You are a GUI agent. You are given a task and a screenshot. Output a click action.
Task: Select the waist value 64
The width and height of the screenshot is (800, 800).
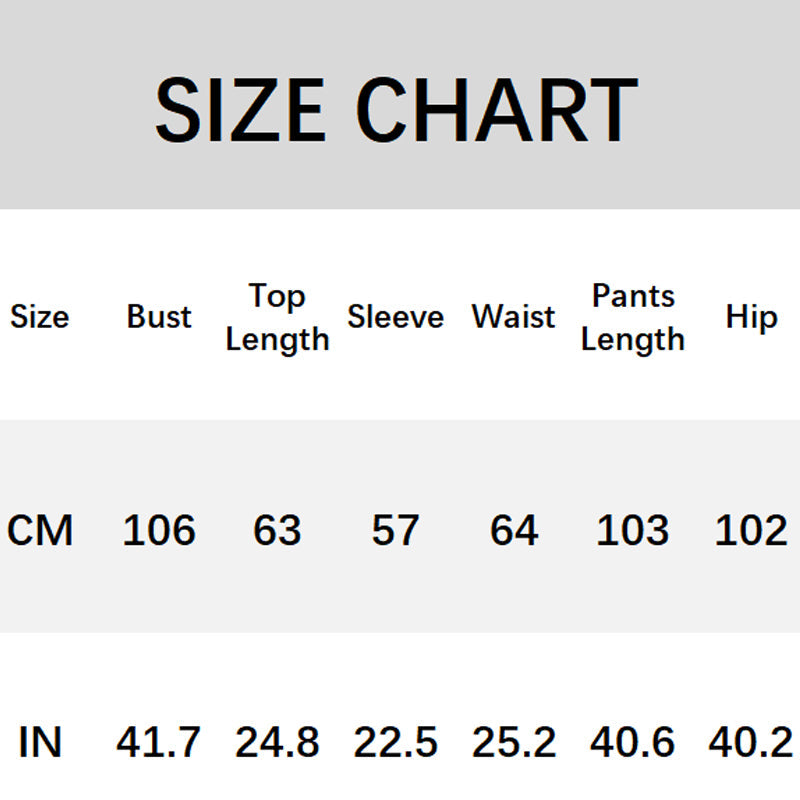[x=513, y=530]
